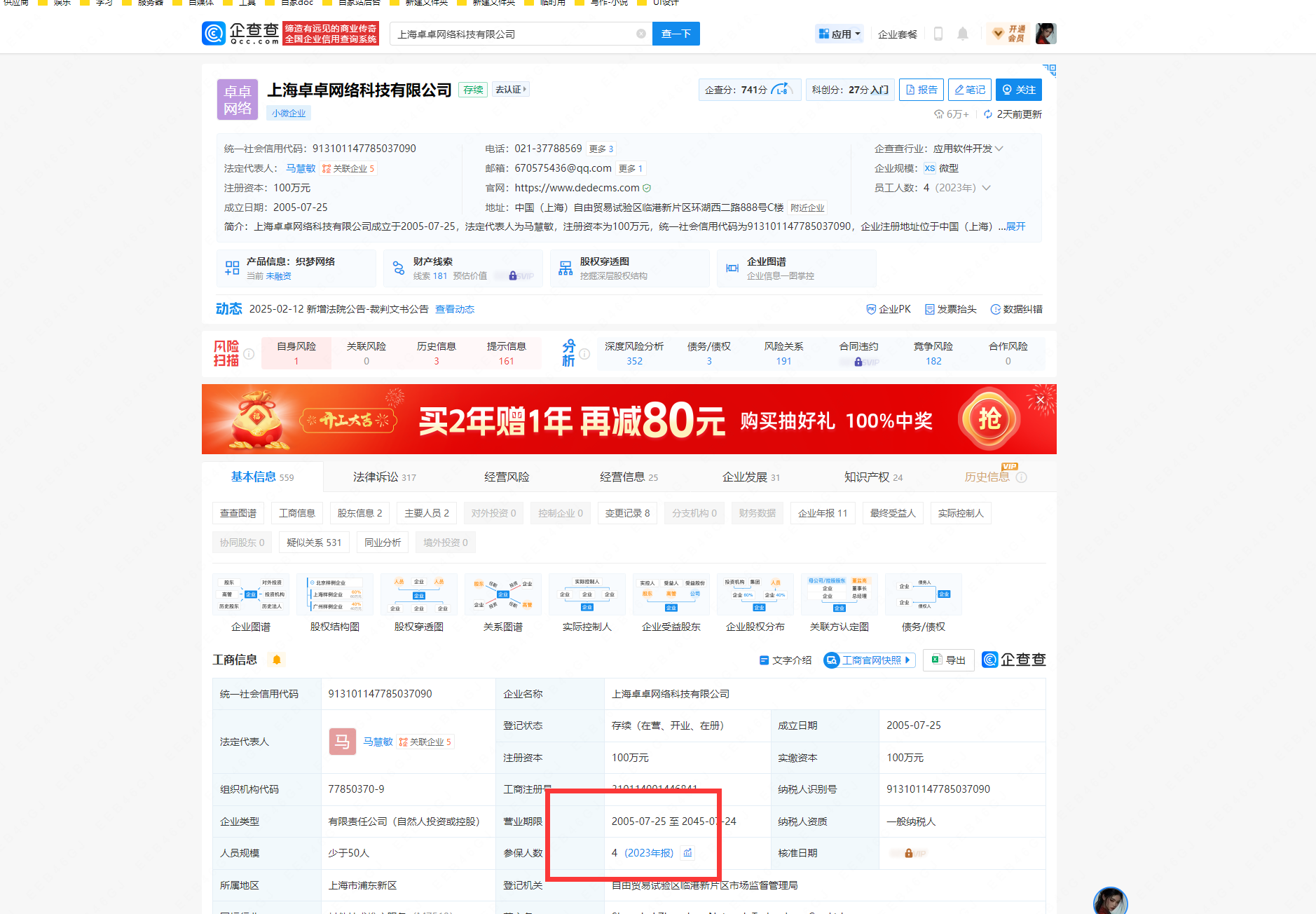Click the 查看动态 link
The height and width of the screenshot is (914, 1316).
click(x=455, y=309)
